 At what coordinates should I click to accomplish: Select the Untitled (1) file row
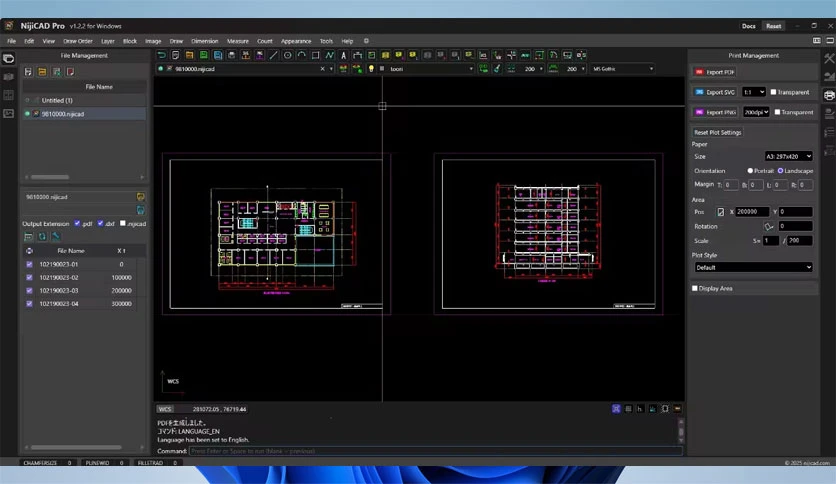[x=84, y=100]
